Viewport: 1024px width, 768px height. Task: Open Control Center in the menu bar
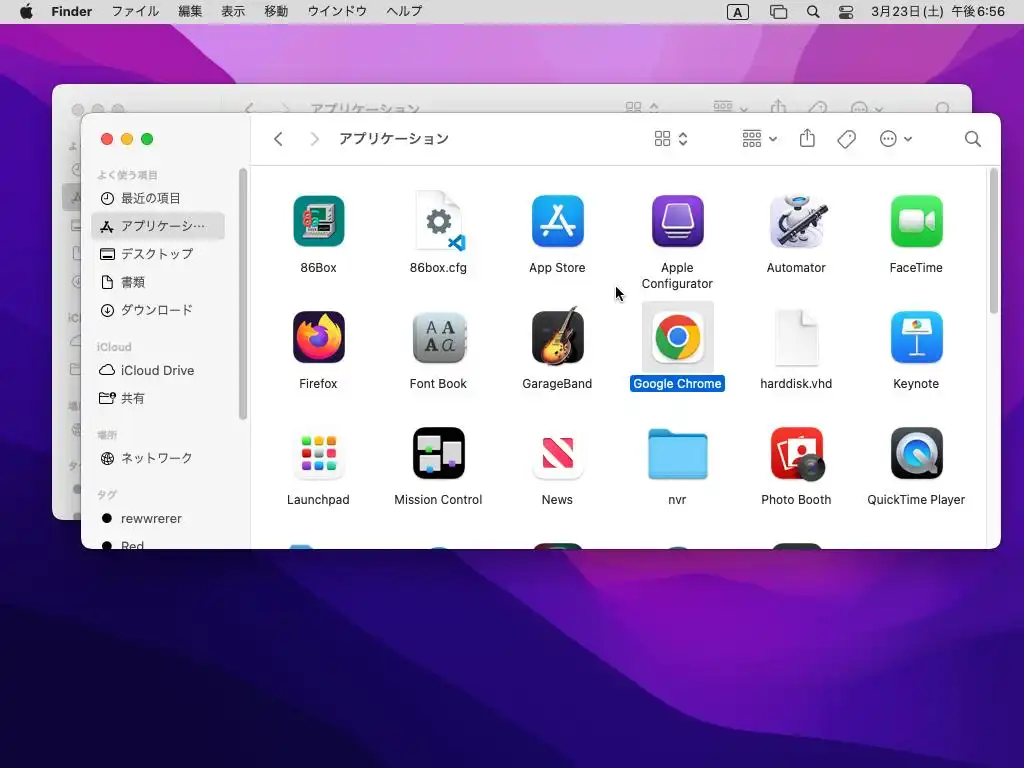coord(846,12)
